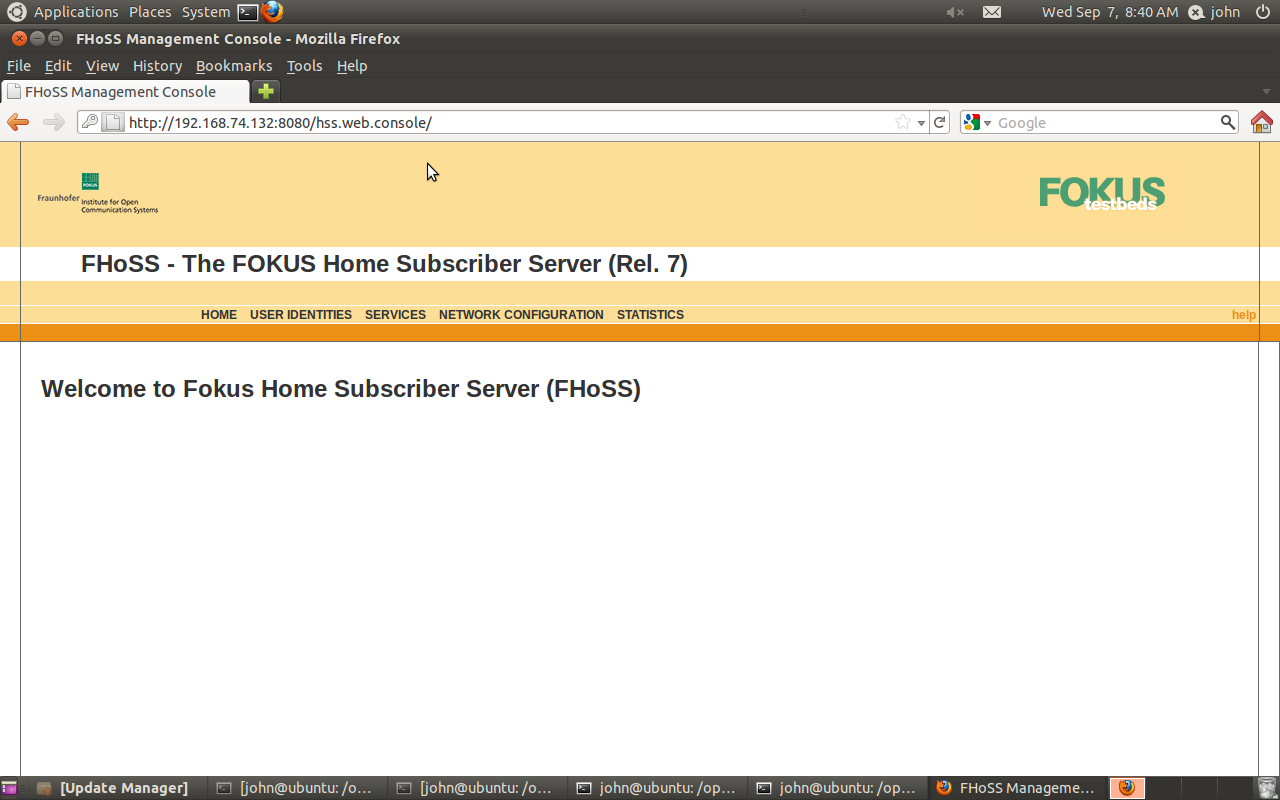The width and height of the screenshot is (1280, 800).
Task: Click the Fraunhofer FOKUS institute logo
Action: click(x=98, y=193)
